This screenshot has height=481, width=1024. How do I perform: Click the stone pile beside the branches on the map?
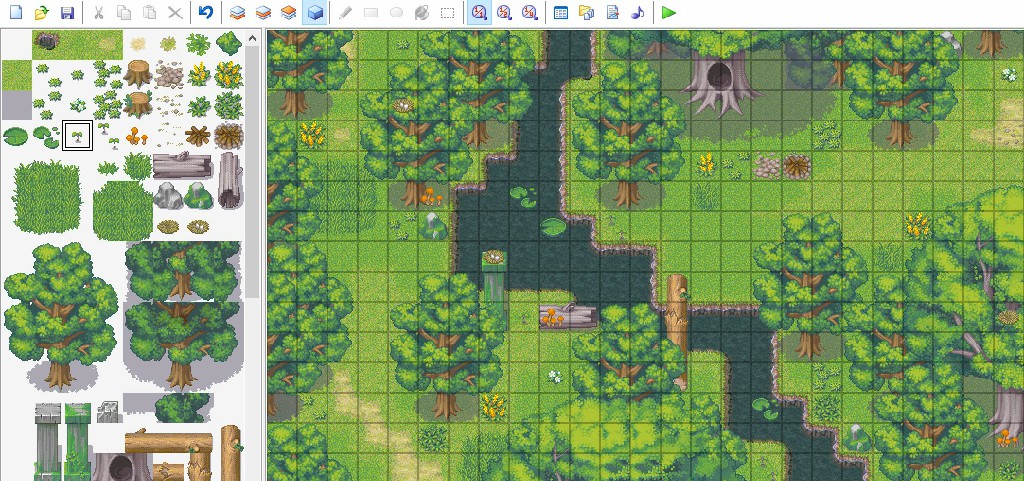(767, 166)
